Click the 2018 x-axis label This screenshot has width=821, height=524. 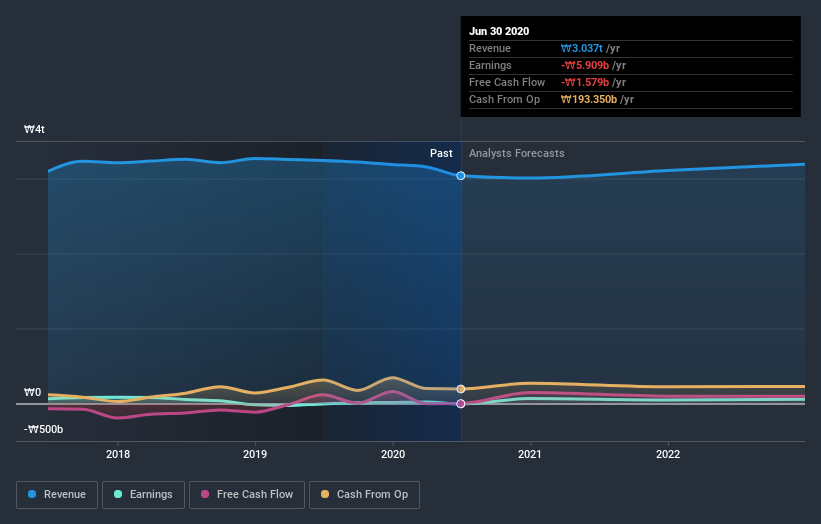pos(118,454)
